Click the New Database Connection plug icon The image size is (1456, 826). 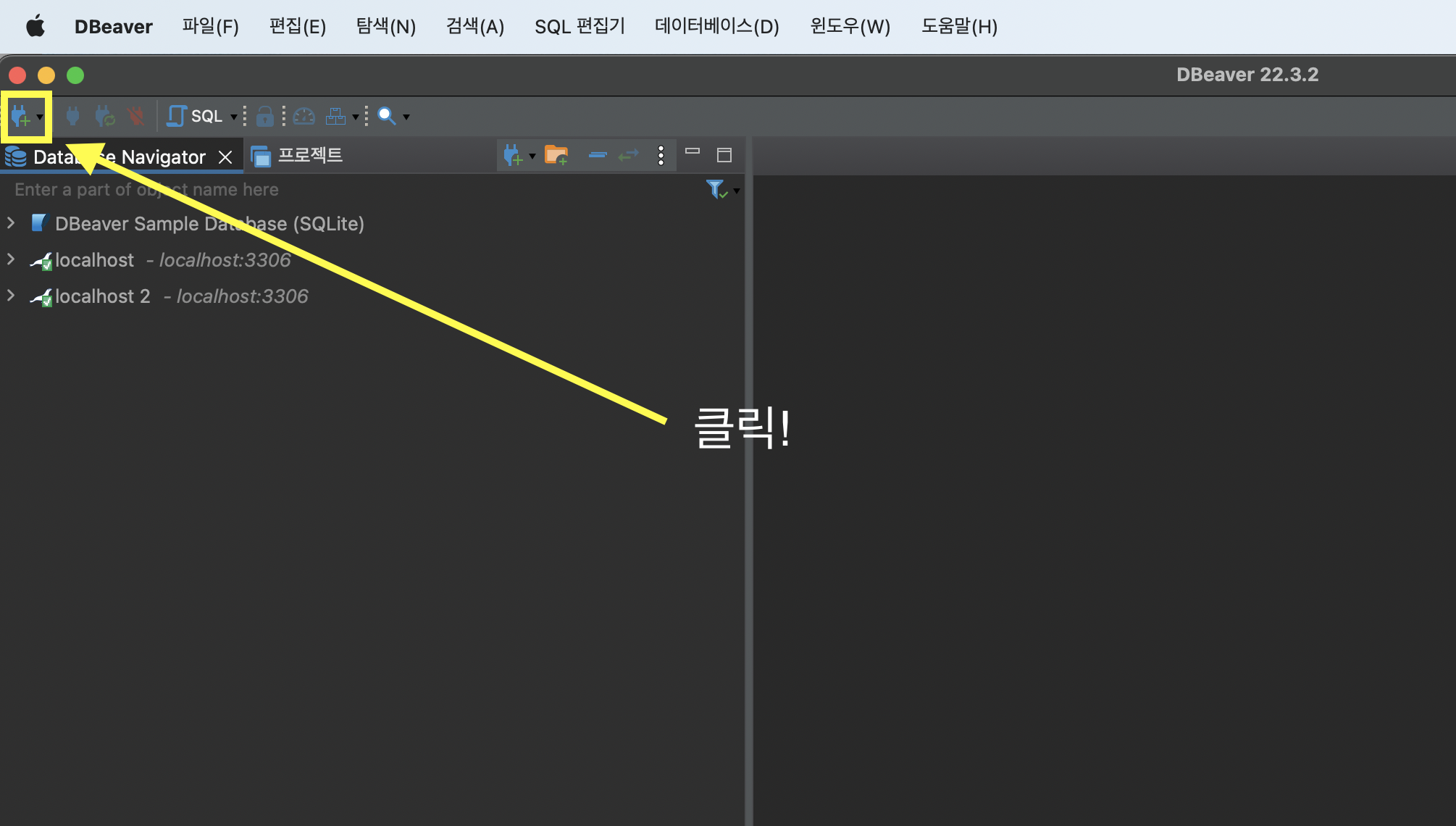coord(20,117)
